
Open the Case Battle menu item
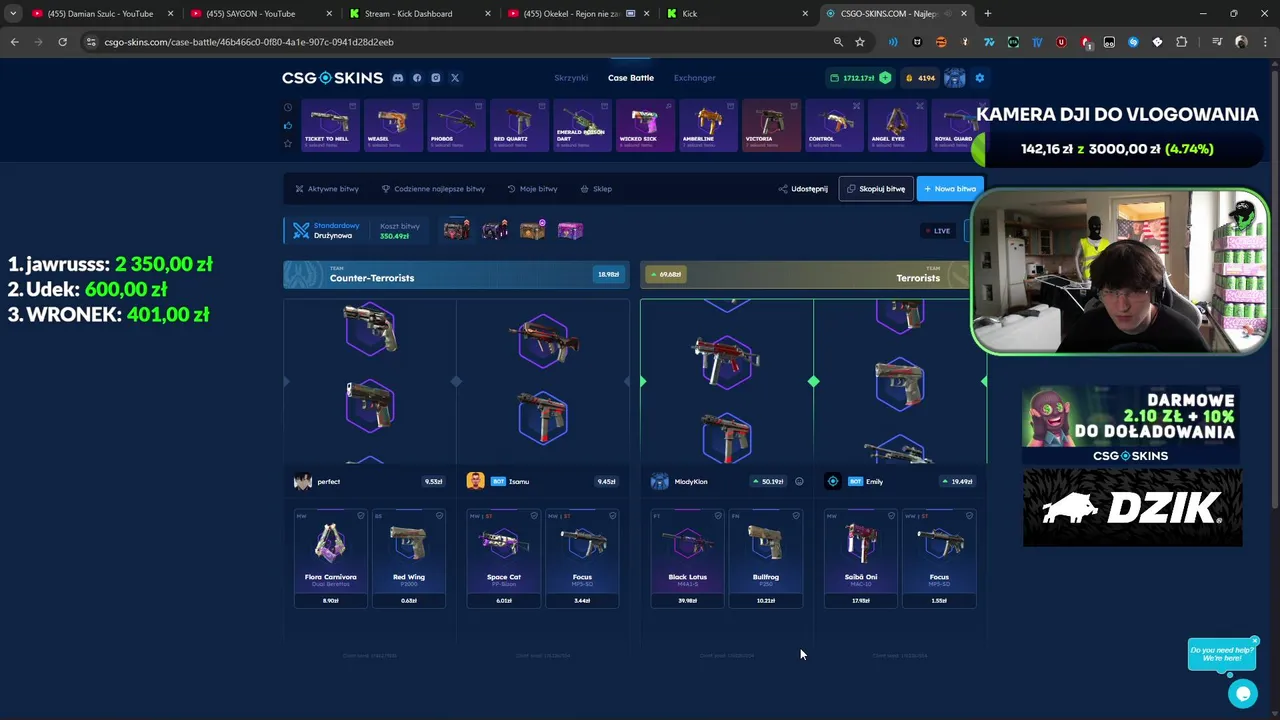click(x=631, y=78)
